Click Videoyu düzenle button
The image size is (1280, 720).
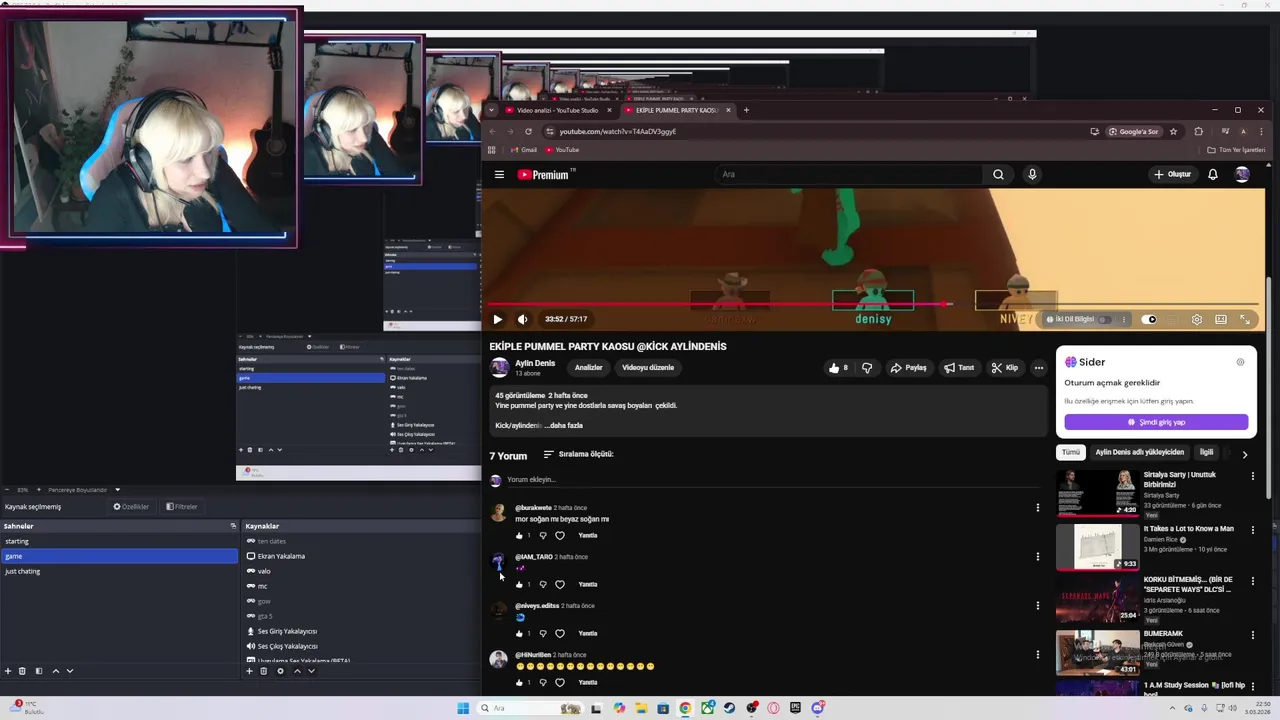coord(648,367)
